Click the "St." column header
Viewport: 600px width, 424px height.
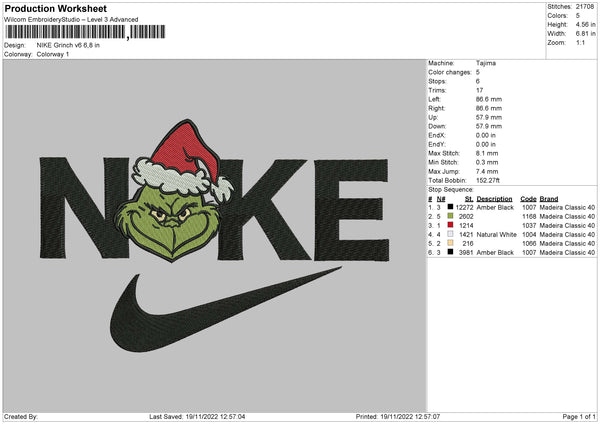tap(469, 199)
